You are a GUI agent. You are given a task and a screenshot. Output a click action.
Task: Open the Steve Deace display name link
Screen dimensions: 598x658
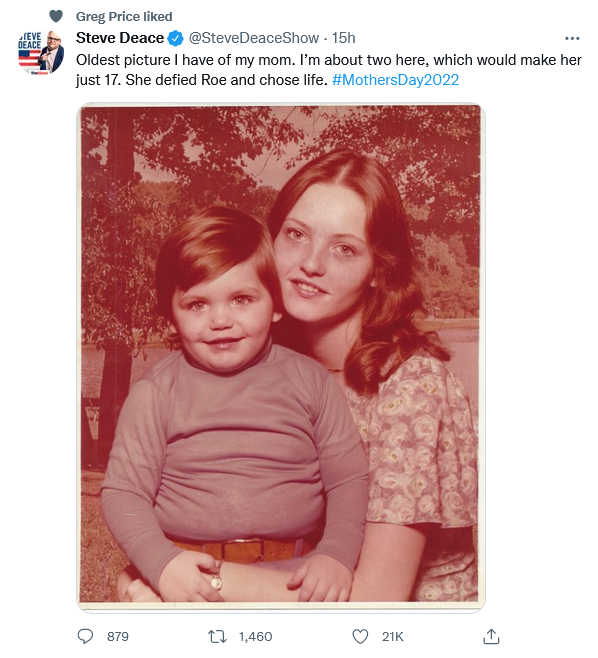[x=120, y=38]
